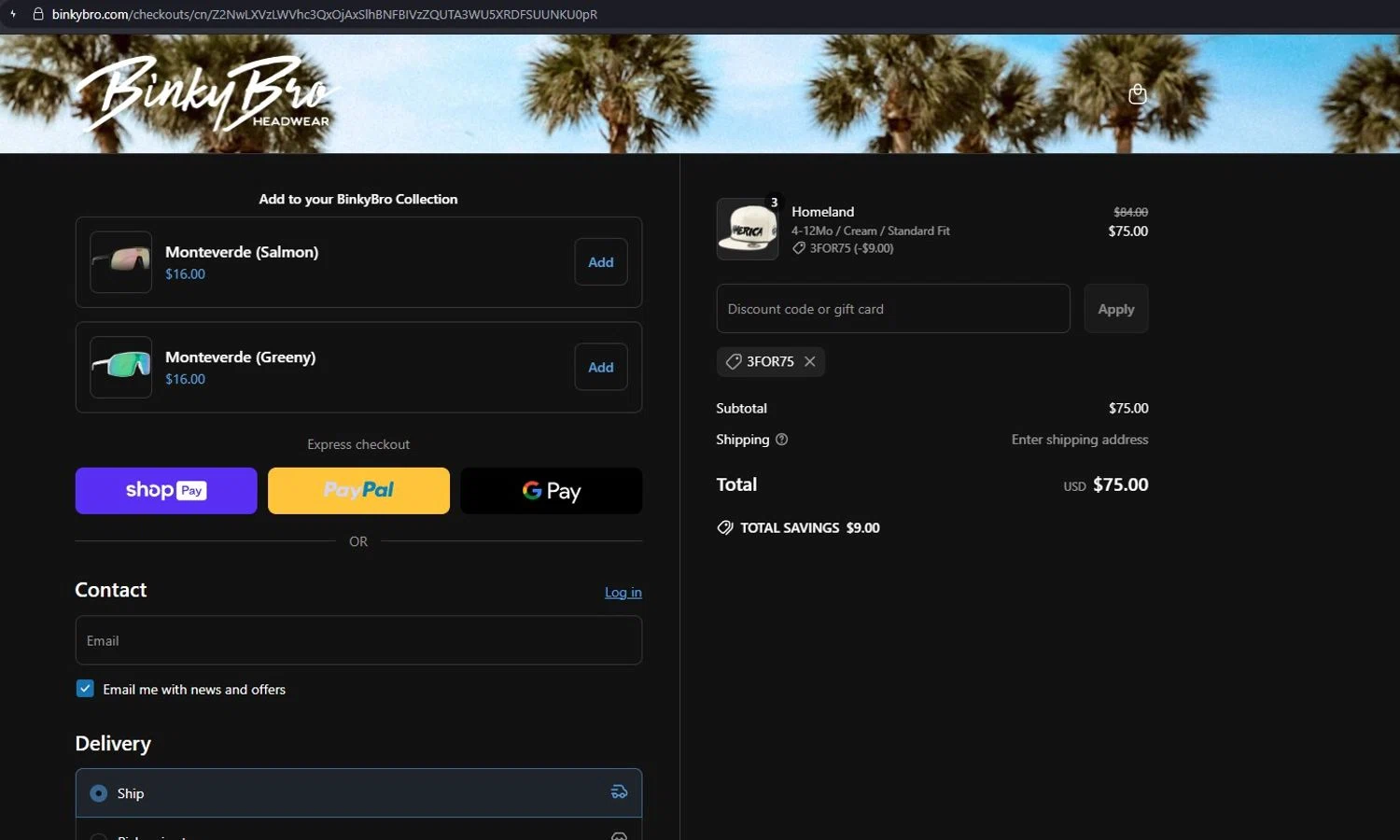Select the Ship delivery radio option
Viewport: 1400px width, 840px height.
[x=99, y=793]
